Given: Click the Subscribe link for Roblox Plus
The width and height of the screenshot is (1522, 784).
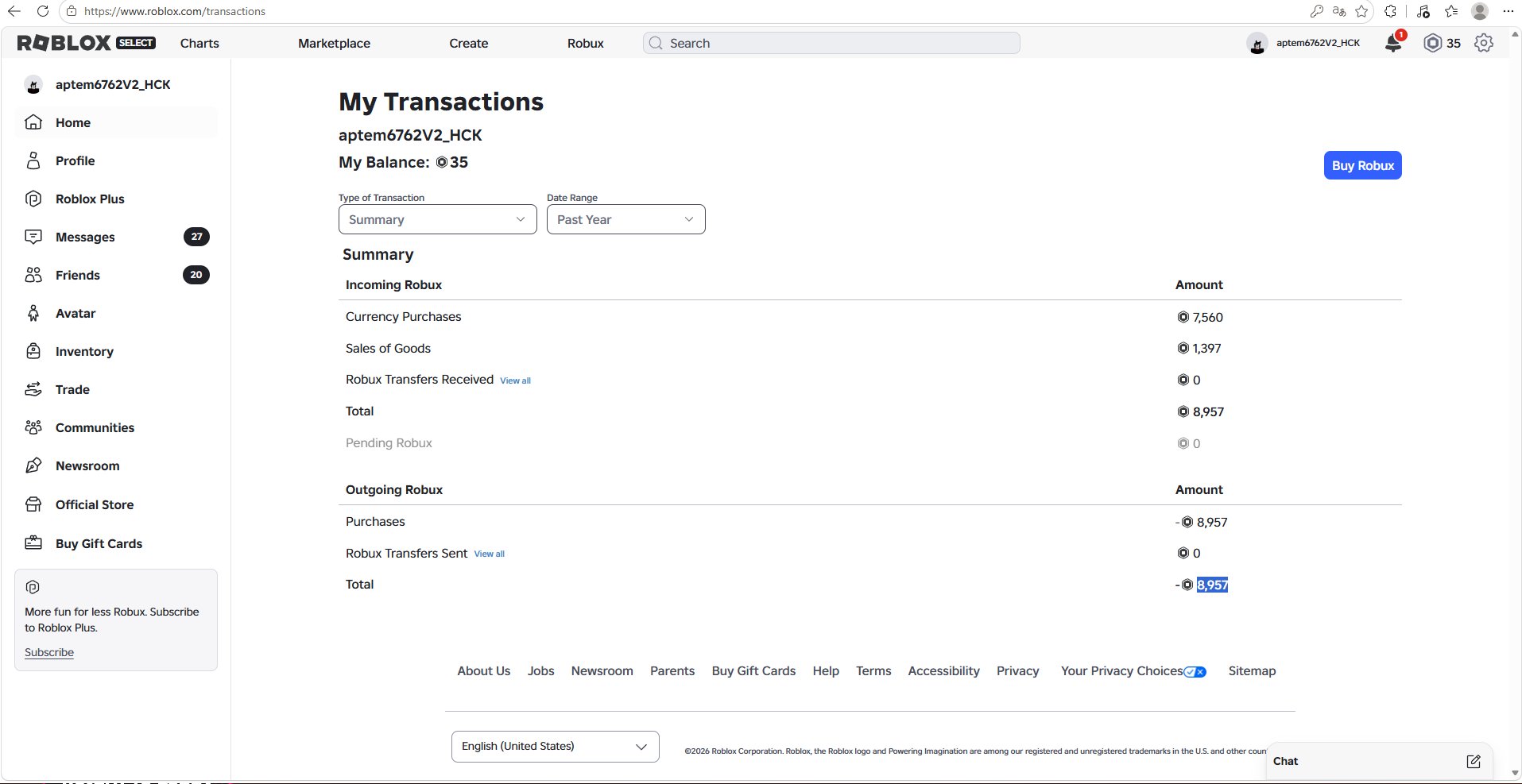Looking at the screenshot, I should click(x=49, y=652).
